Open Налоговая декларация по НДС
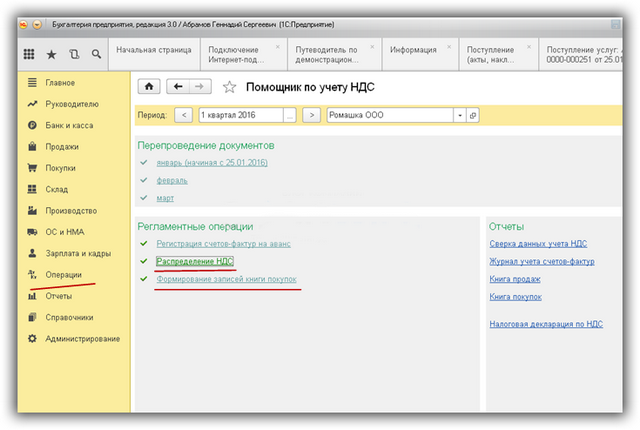640x430 pixels. coord(546,324)
